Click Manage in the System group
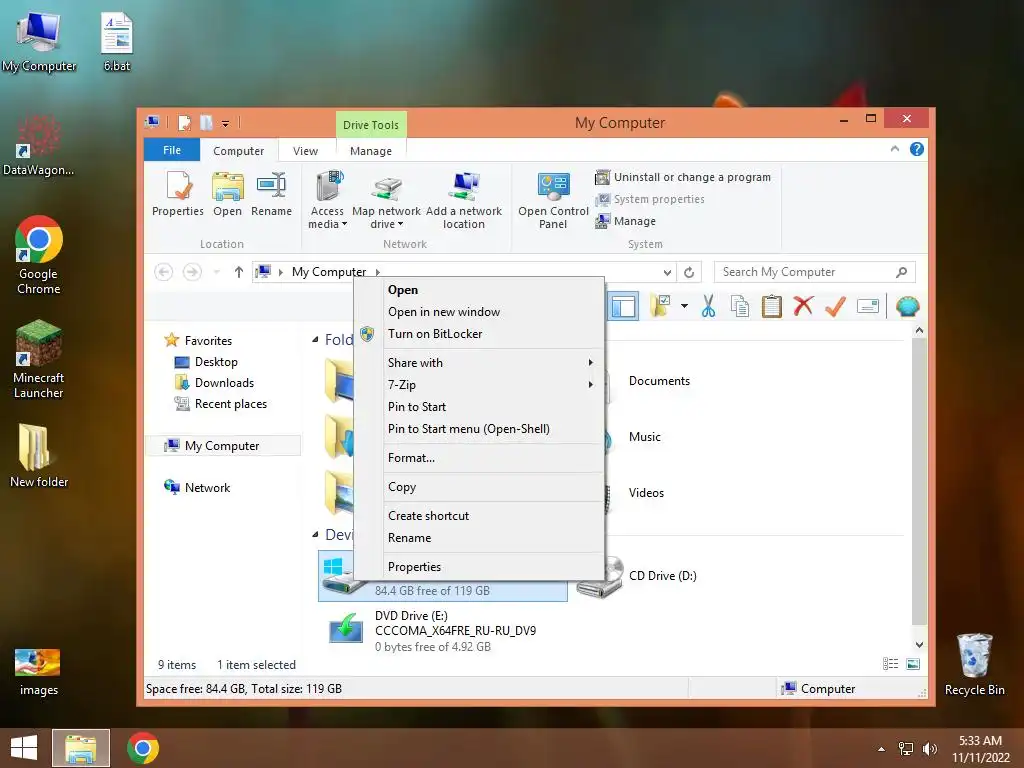 [626, 221]
